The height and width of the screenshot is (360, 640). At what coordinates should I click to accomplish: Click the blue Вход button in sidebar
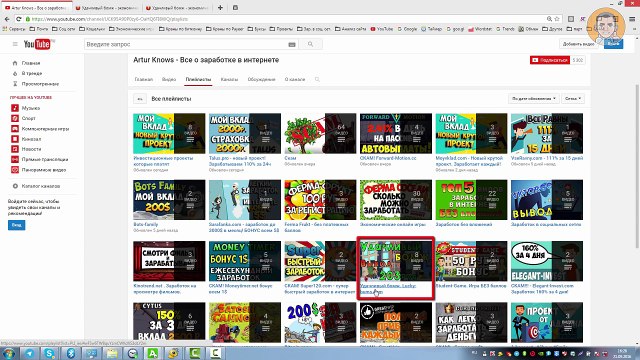(x=16, y=225)
